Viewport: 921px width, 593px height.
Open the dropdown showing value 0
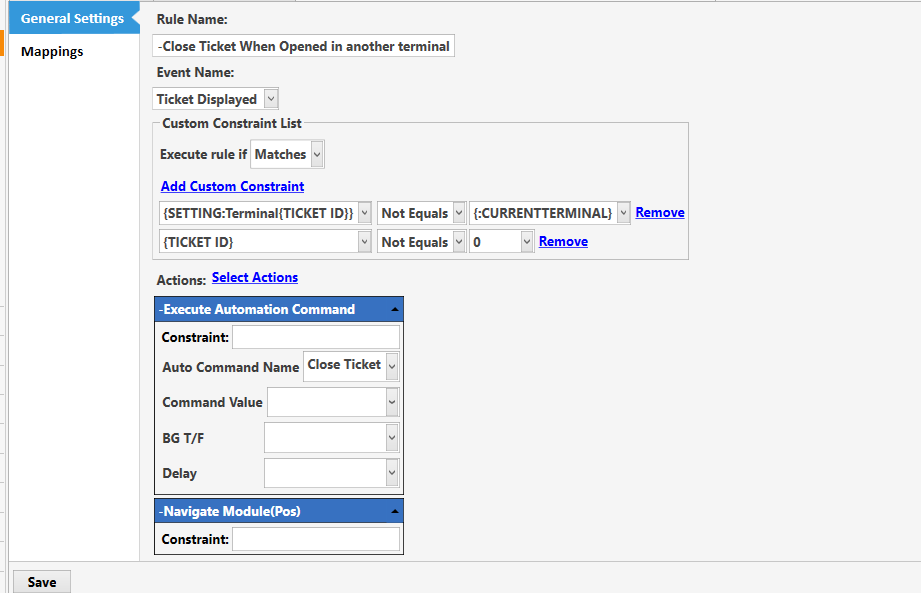[x=527, y=241]
